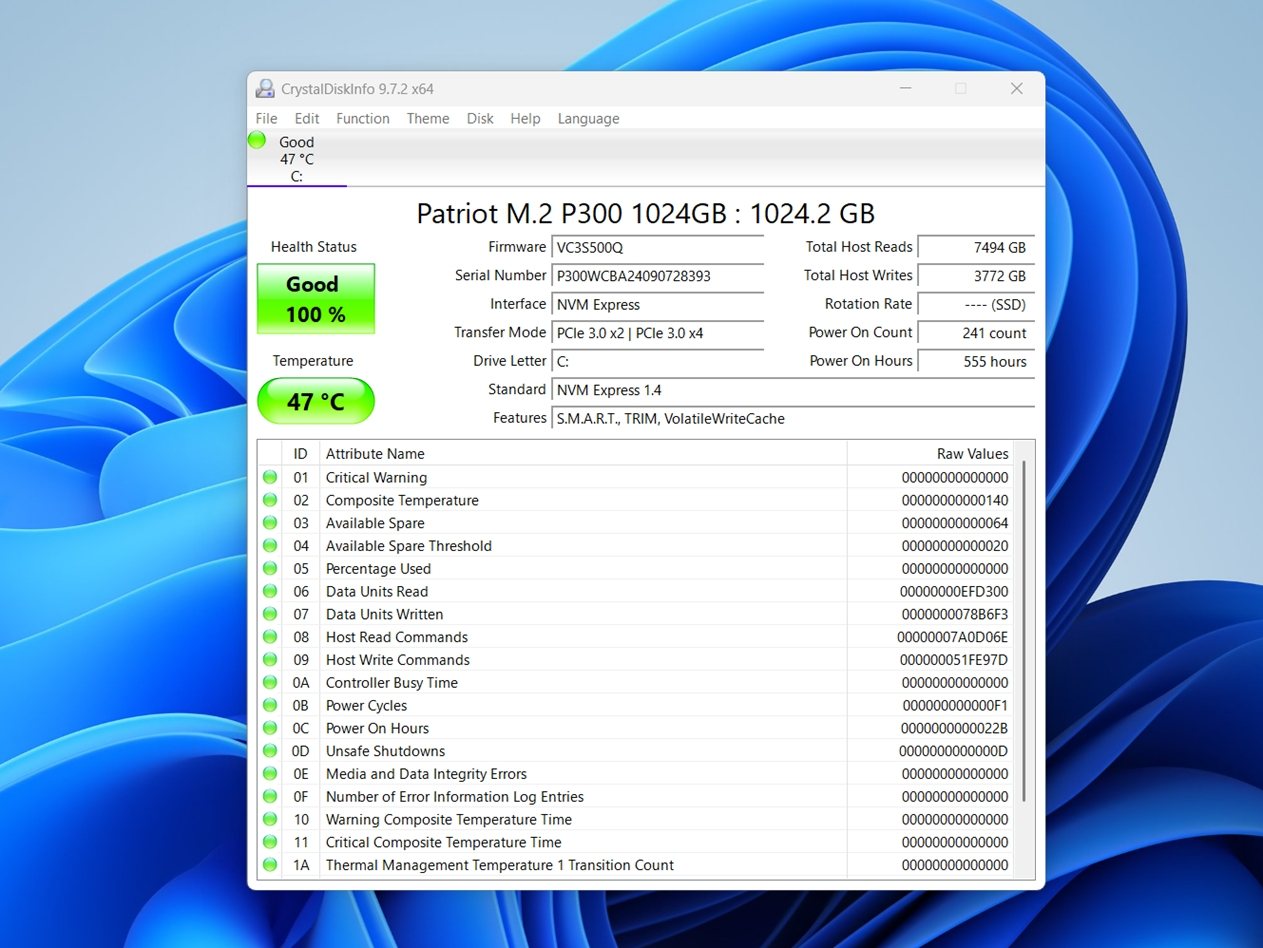Click the status icon for Composite Temperature row
The height and width of the screenshot is (948, 1263).
coord(270,501)
